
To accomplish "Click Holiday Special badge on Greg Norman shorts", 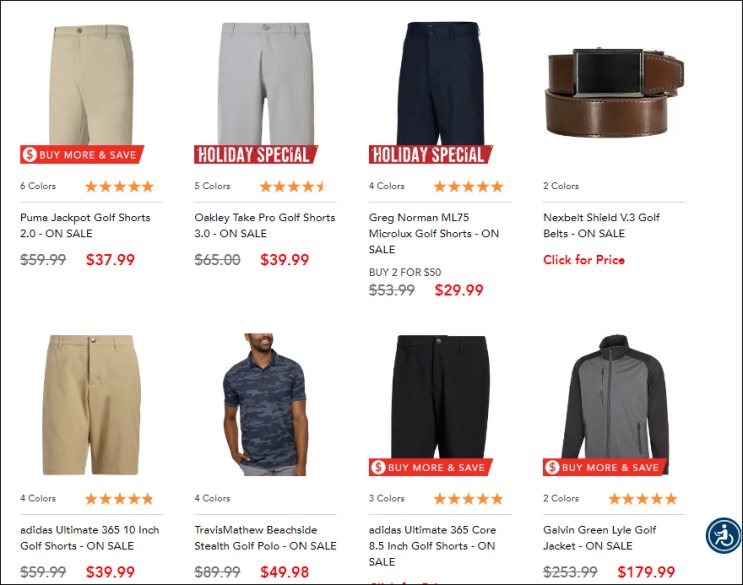I will tap(431, 154).
